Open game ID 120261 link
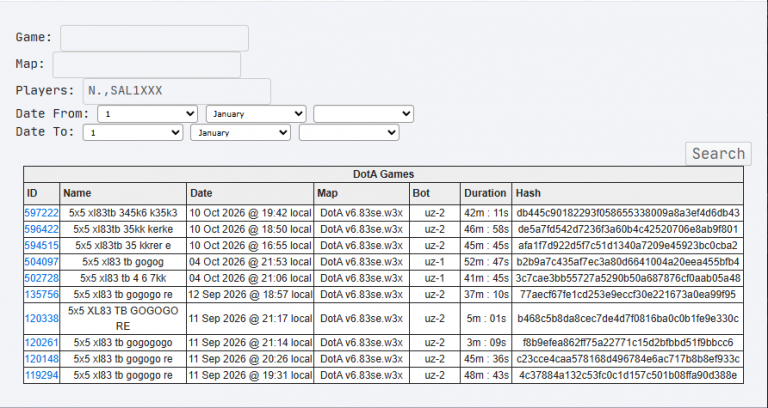Viewport: 768px width, 408px height. click(42, 342)
